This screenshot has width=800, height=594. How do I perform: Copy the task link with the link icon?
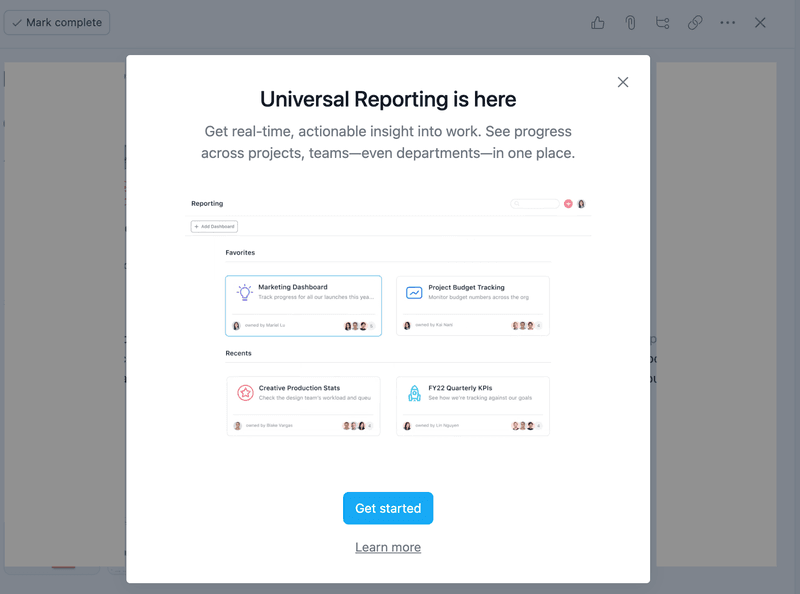tap(695, 22)
